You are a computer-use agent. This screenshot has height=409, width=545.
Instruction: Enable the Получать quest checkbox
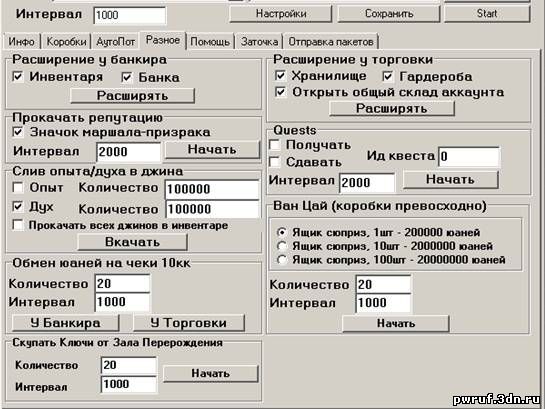click(x=275, y=145)
